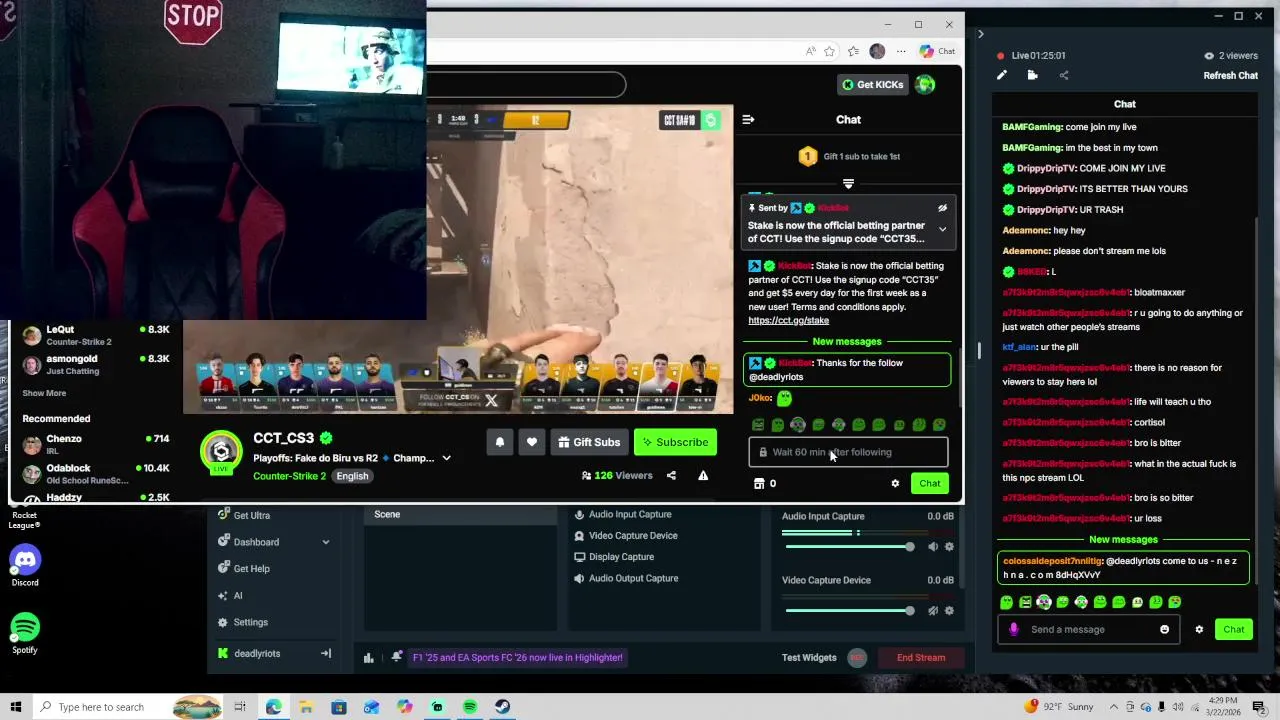1280x720 pixels.
Task: Click the Gift Subs button
Action: pos(589,442)
